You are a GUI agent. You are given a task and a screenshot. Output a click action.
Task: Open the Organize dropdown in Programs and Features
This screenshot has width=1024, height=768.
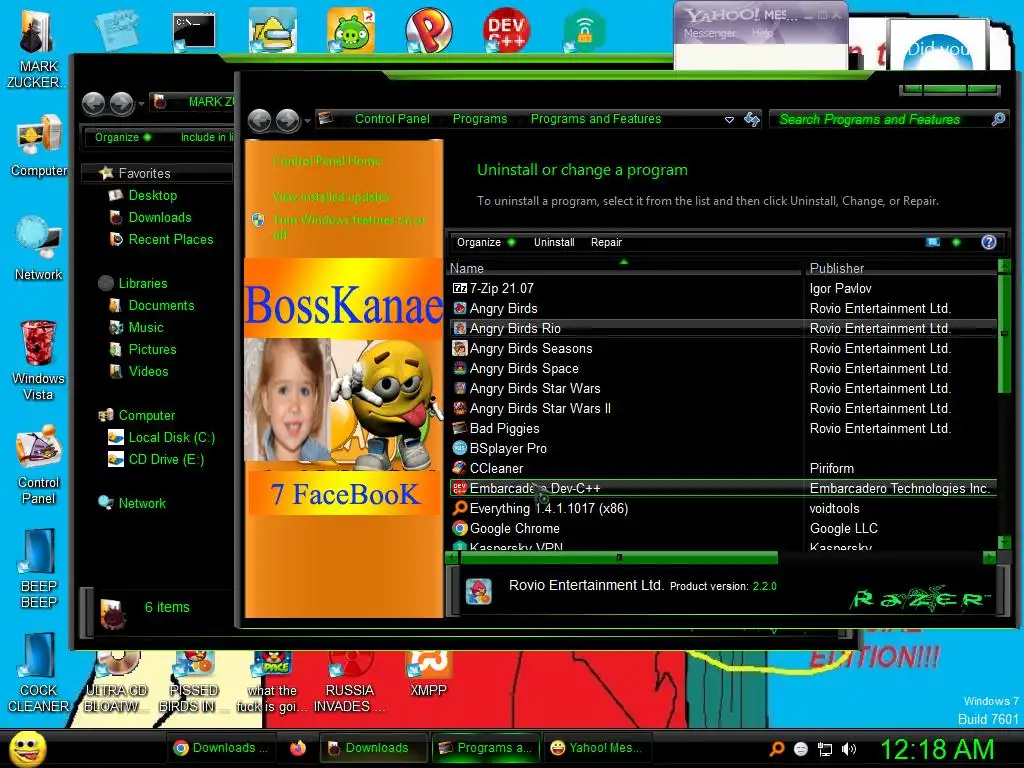click(x=485, y=242)
